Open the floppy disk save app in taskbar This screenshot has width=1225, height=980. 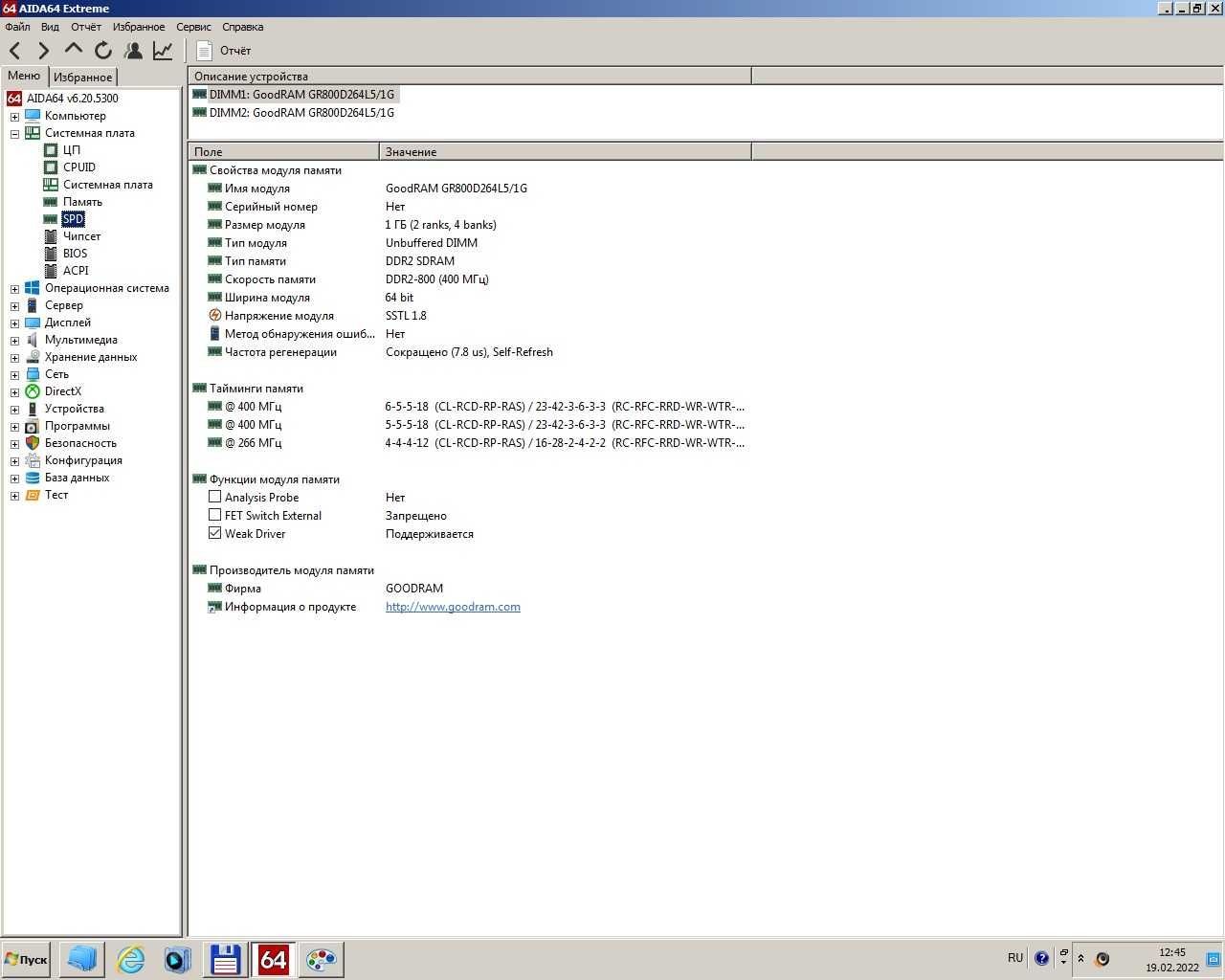click(225, 959)
